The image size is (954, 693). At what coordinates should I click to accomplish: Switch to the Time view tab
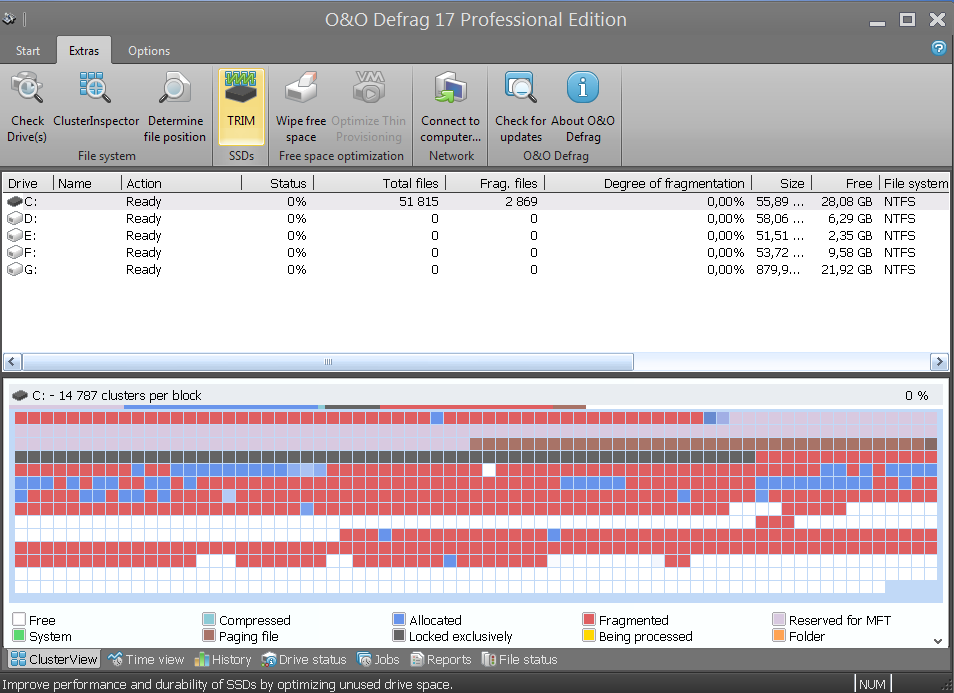[146, 659]
